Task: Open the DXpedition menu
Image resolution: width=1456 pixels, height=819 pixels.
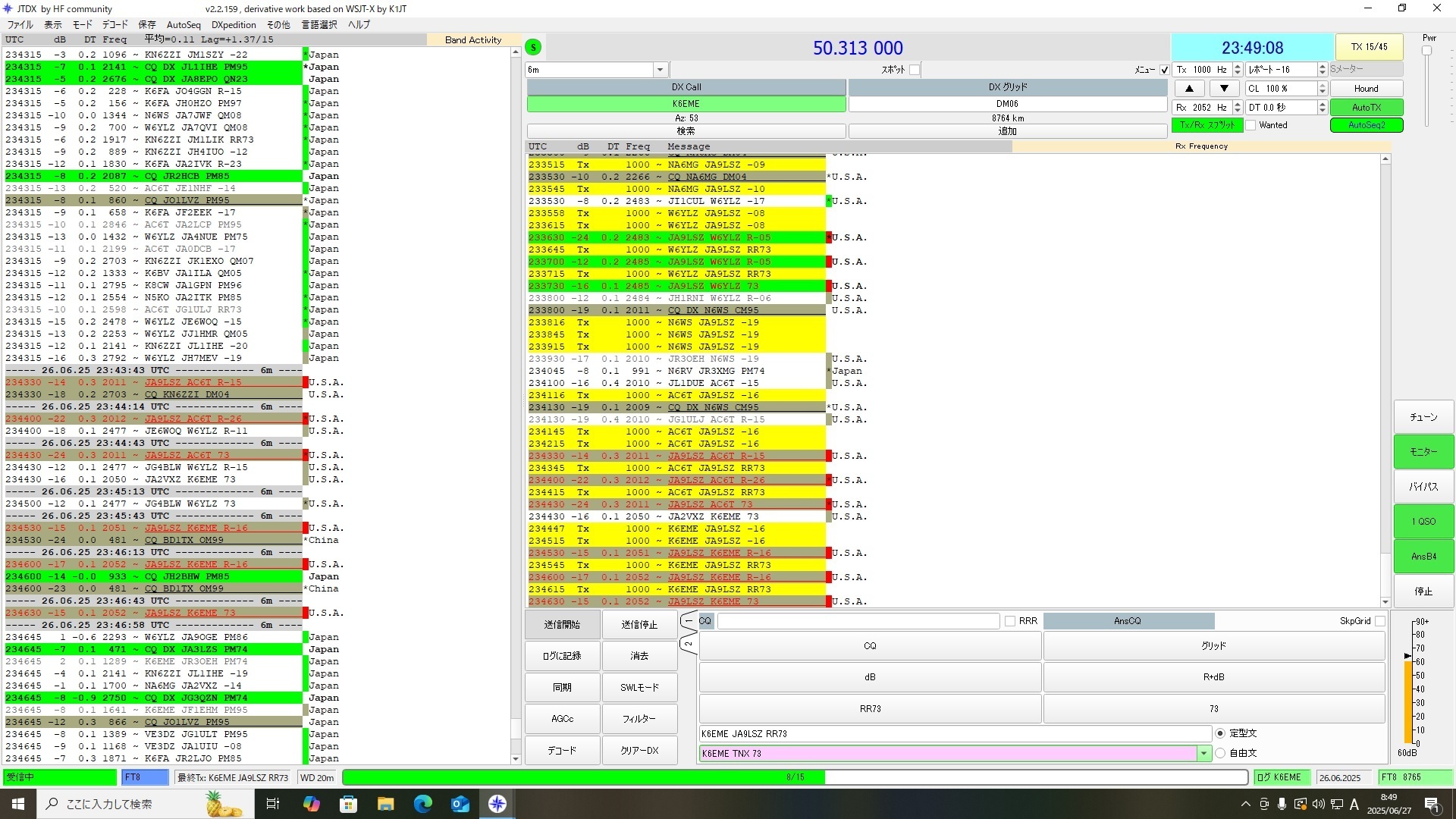Action: pyautogui.click(x=234, y=24)
